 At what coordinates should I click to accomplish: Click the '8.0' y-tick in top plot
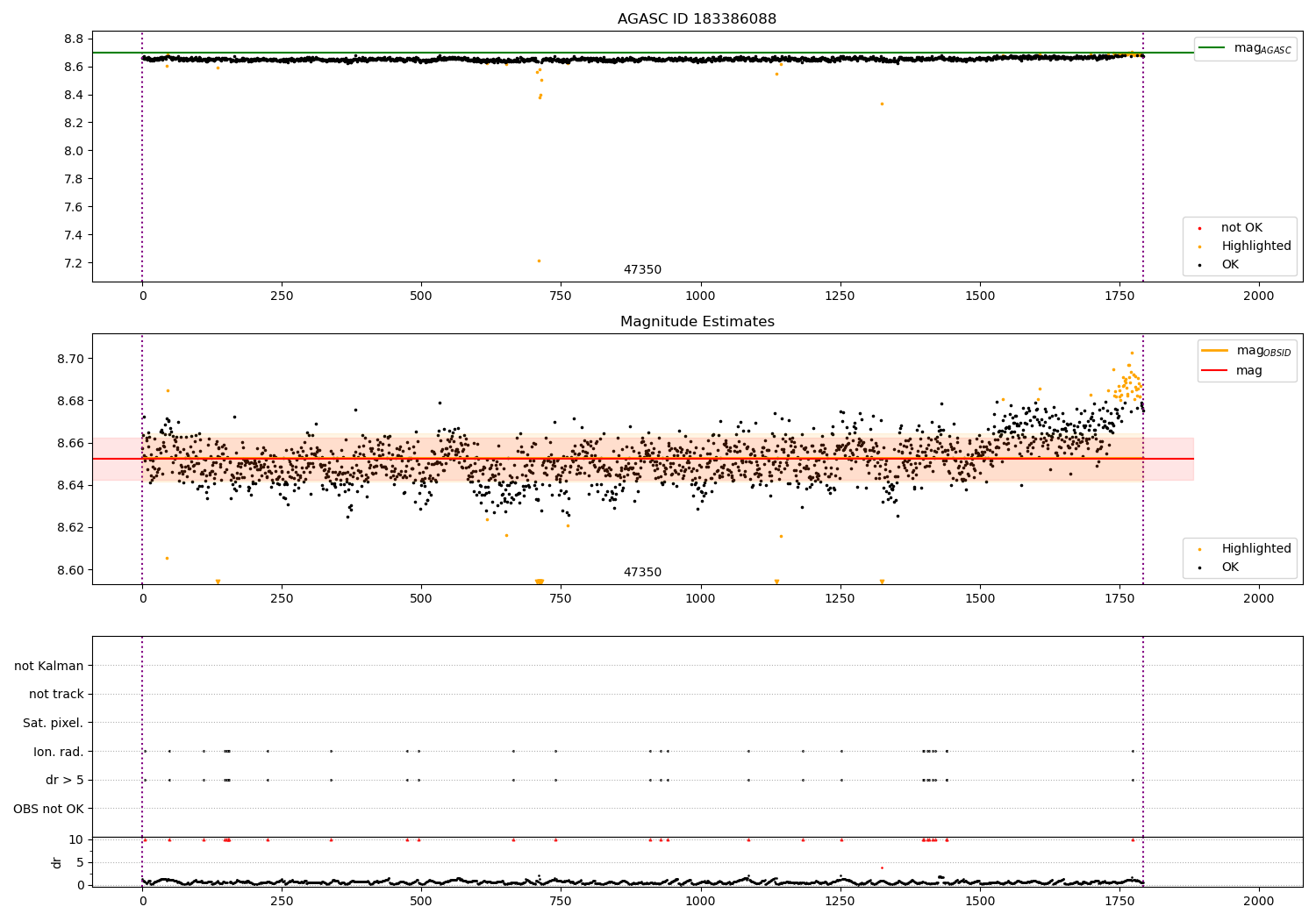(74, 151)
